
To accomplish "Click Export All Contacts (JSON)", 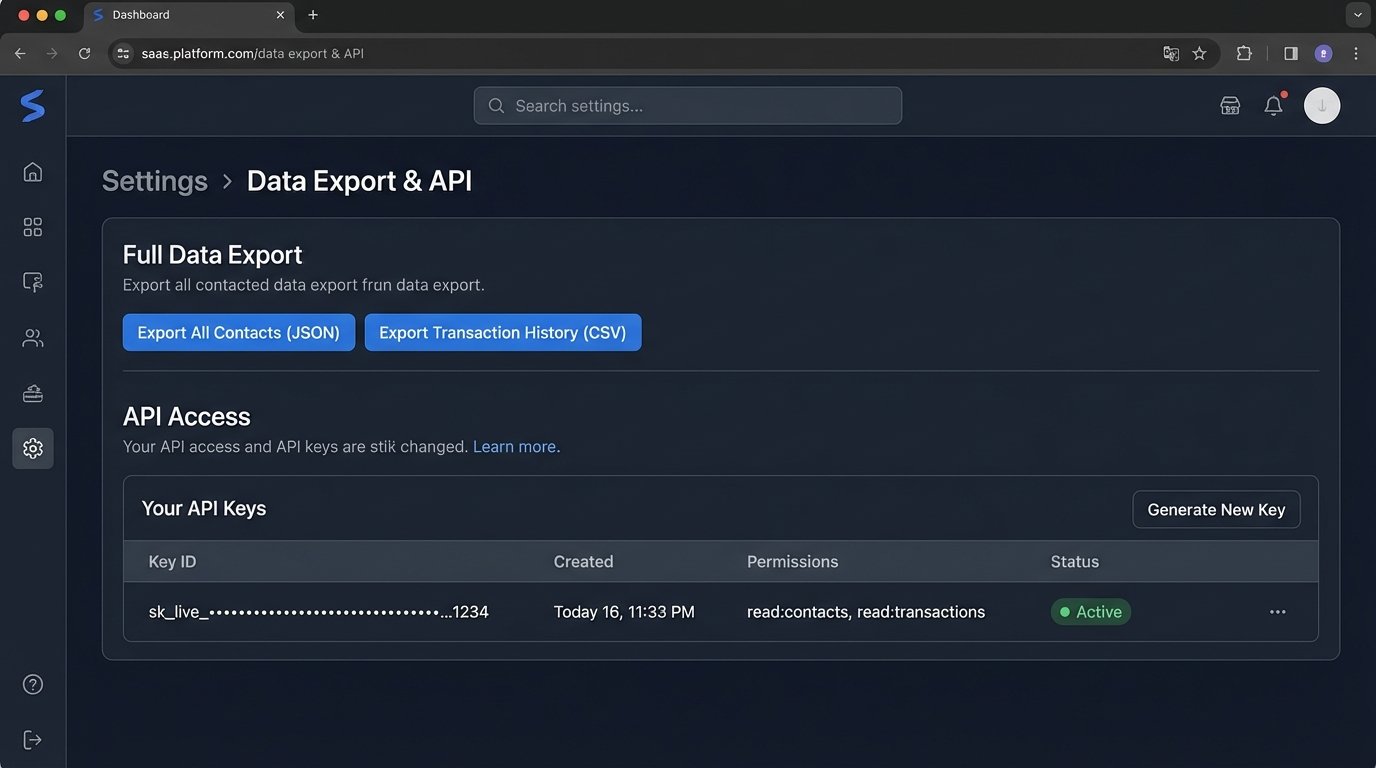I will [238, 332].
